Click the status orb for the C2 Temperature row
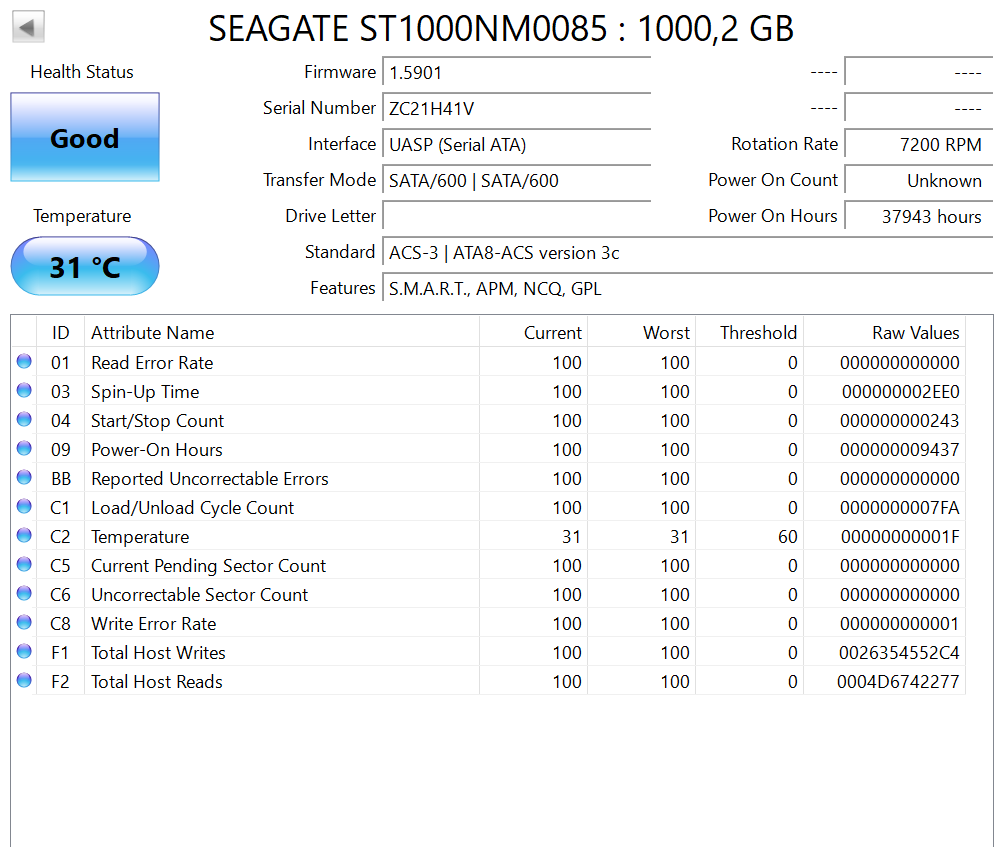 point(24,535)
